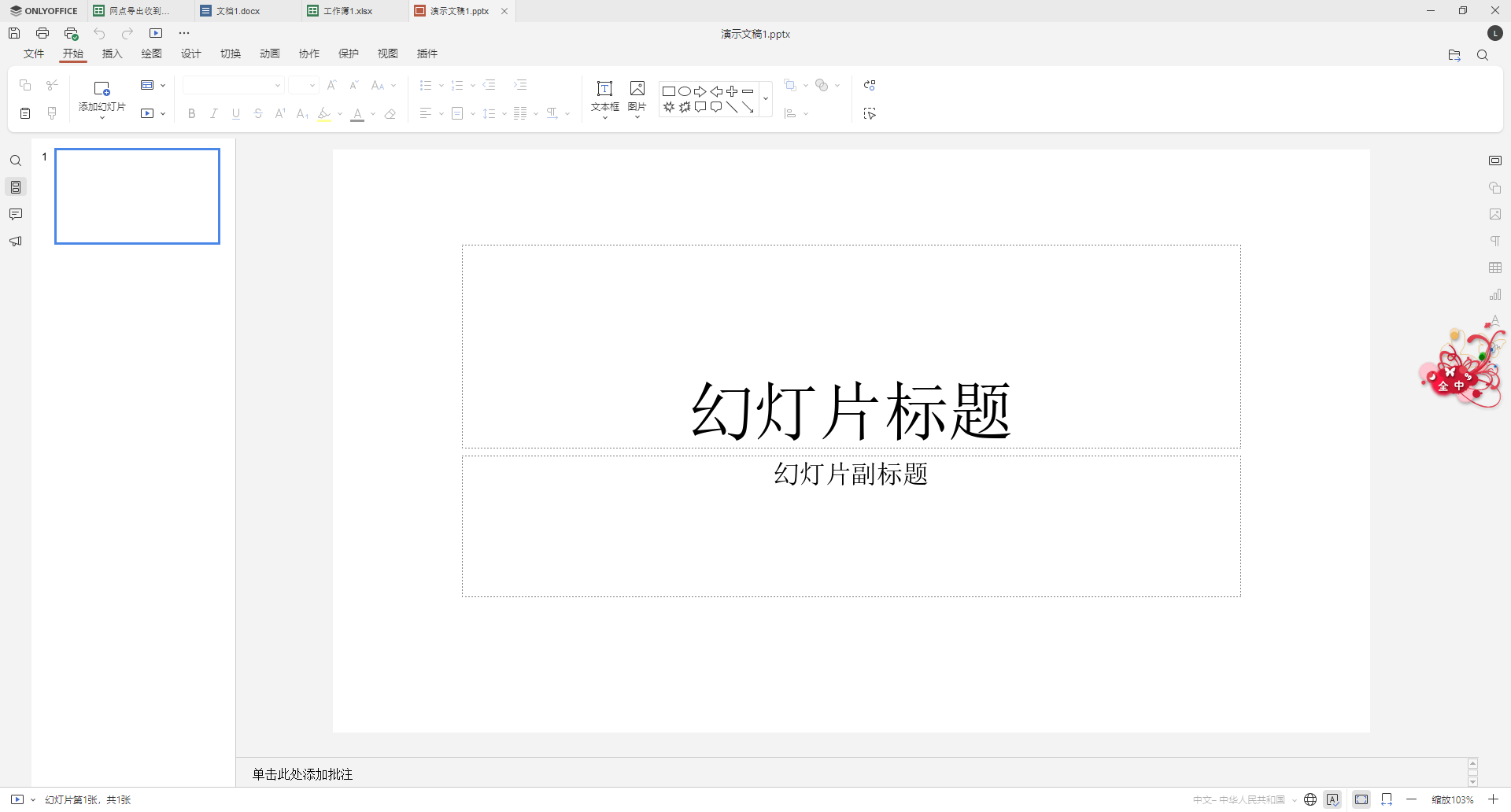Image resolution: width=1511 pixels, height=812 pixels.
Task: Click the search icon in left sidebar
Action: coord(16,161)
